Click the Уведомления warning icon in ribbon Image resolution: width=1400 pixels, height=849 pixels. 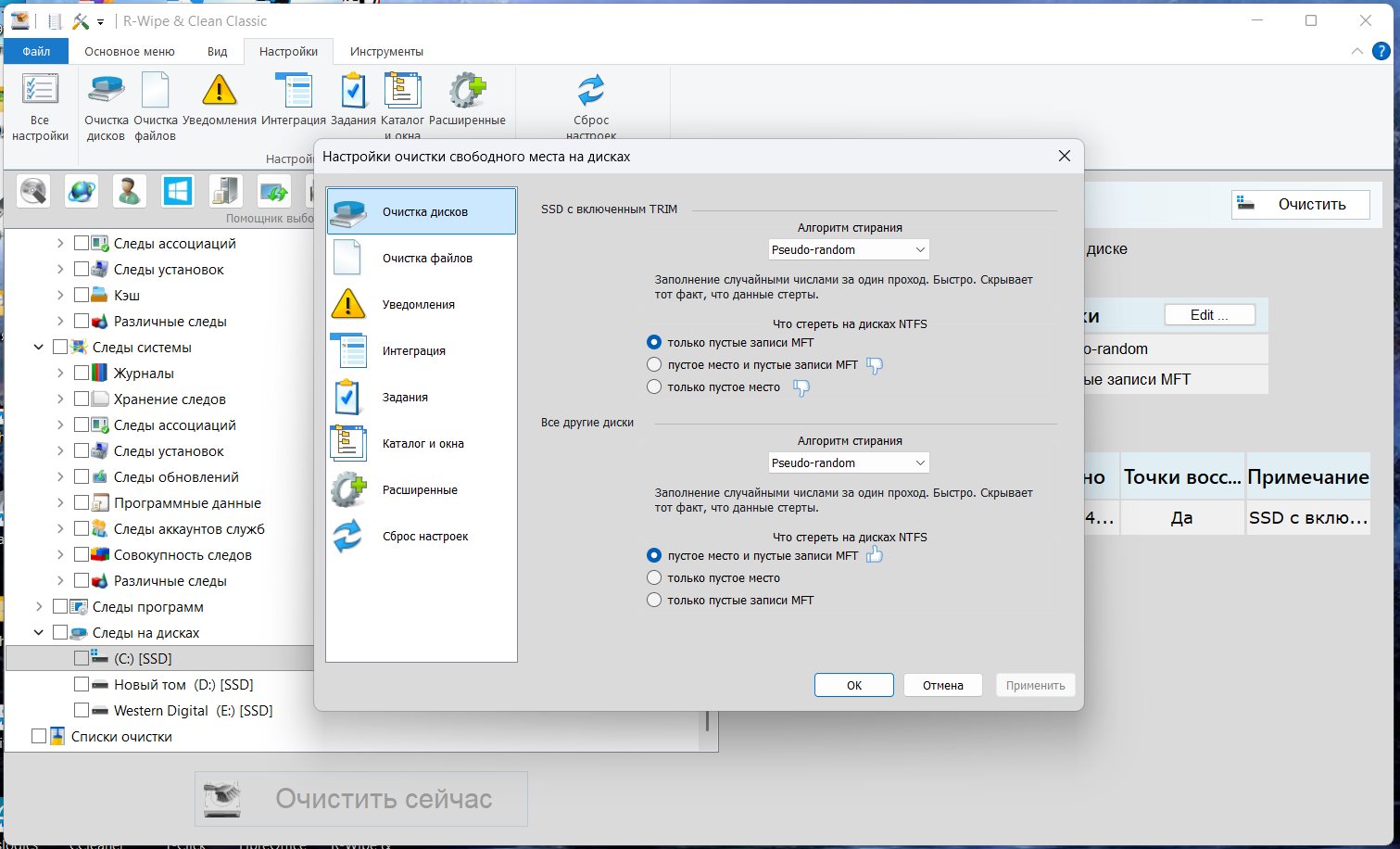click(219, 91)
